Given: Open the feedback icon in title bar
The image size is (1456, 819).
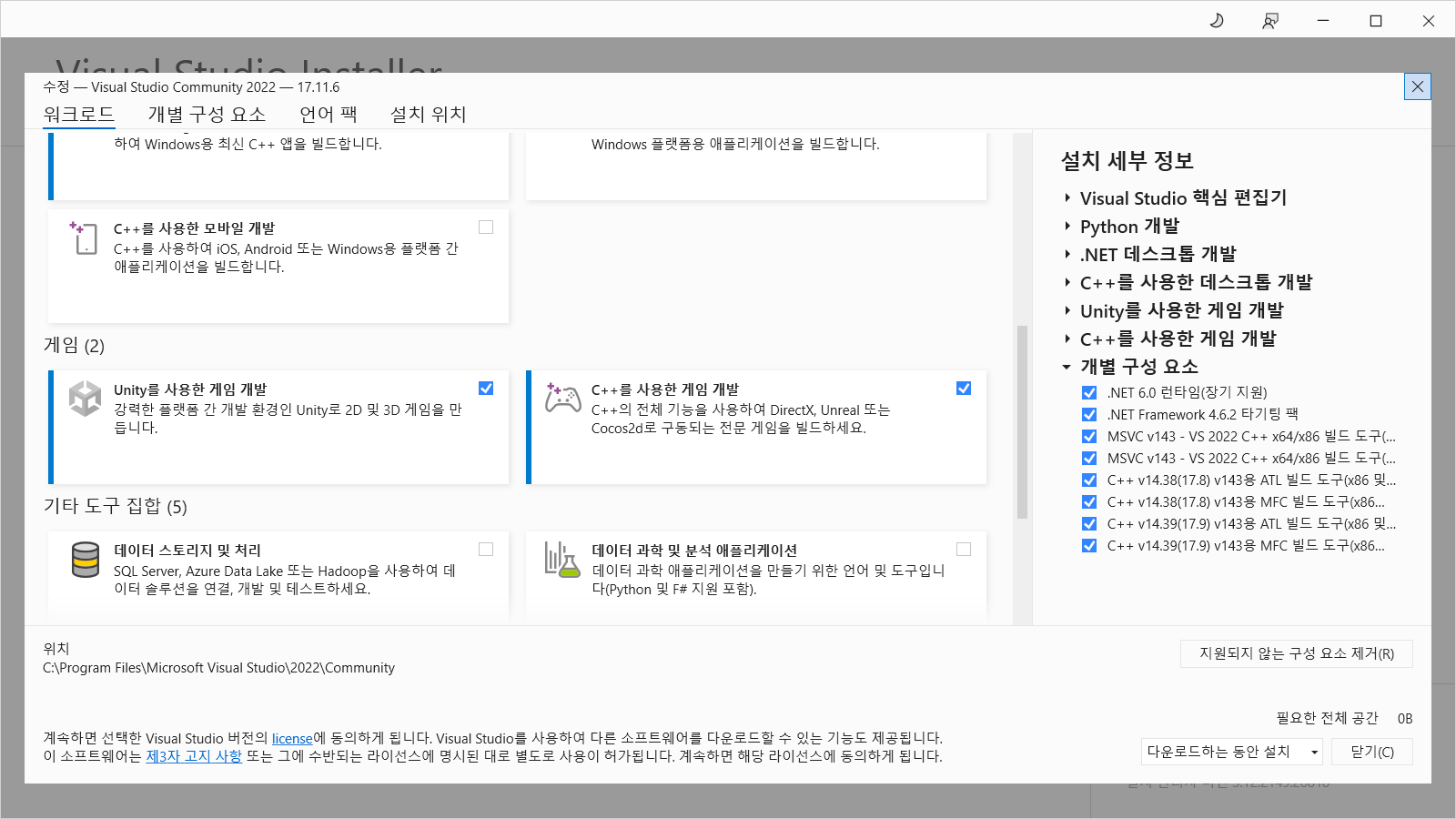Looking at the screenshot, I should (1270, 20).
